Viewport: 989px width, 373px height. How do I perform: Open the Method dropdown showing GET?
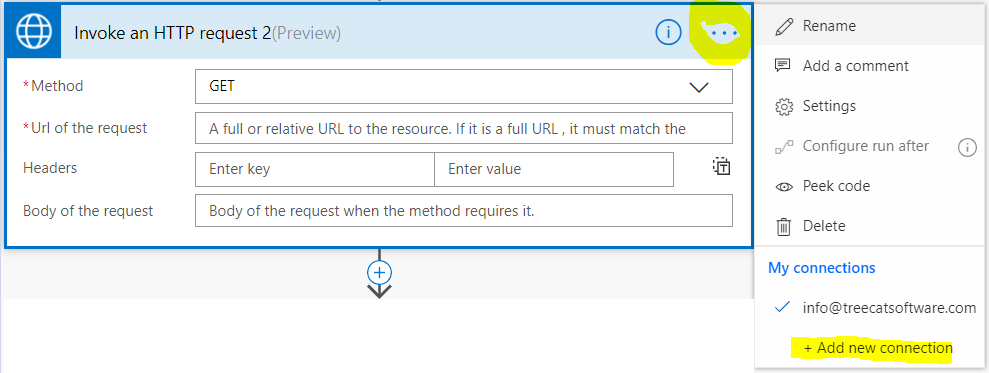464,86
